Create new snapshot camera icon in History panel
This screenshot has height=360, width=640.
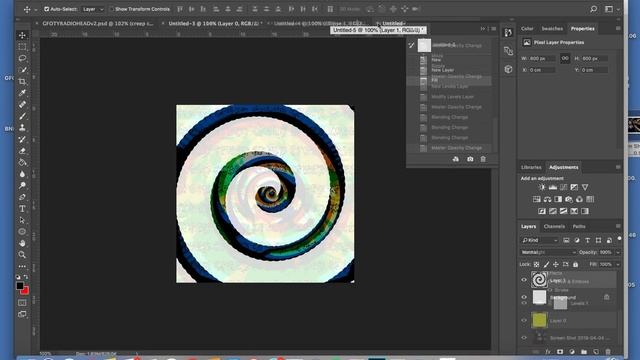coord(470,159)
